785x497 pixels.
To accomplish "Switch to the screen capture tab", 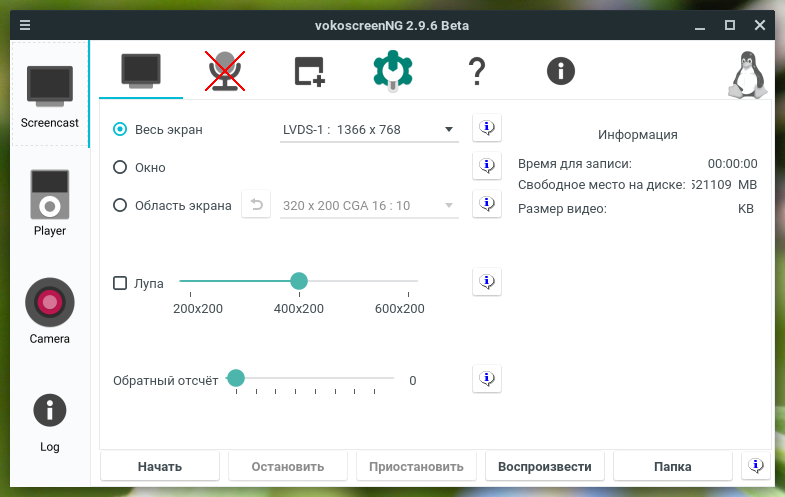I will (x=141, y=71).
